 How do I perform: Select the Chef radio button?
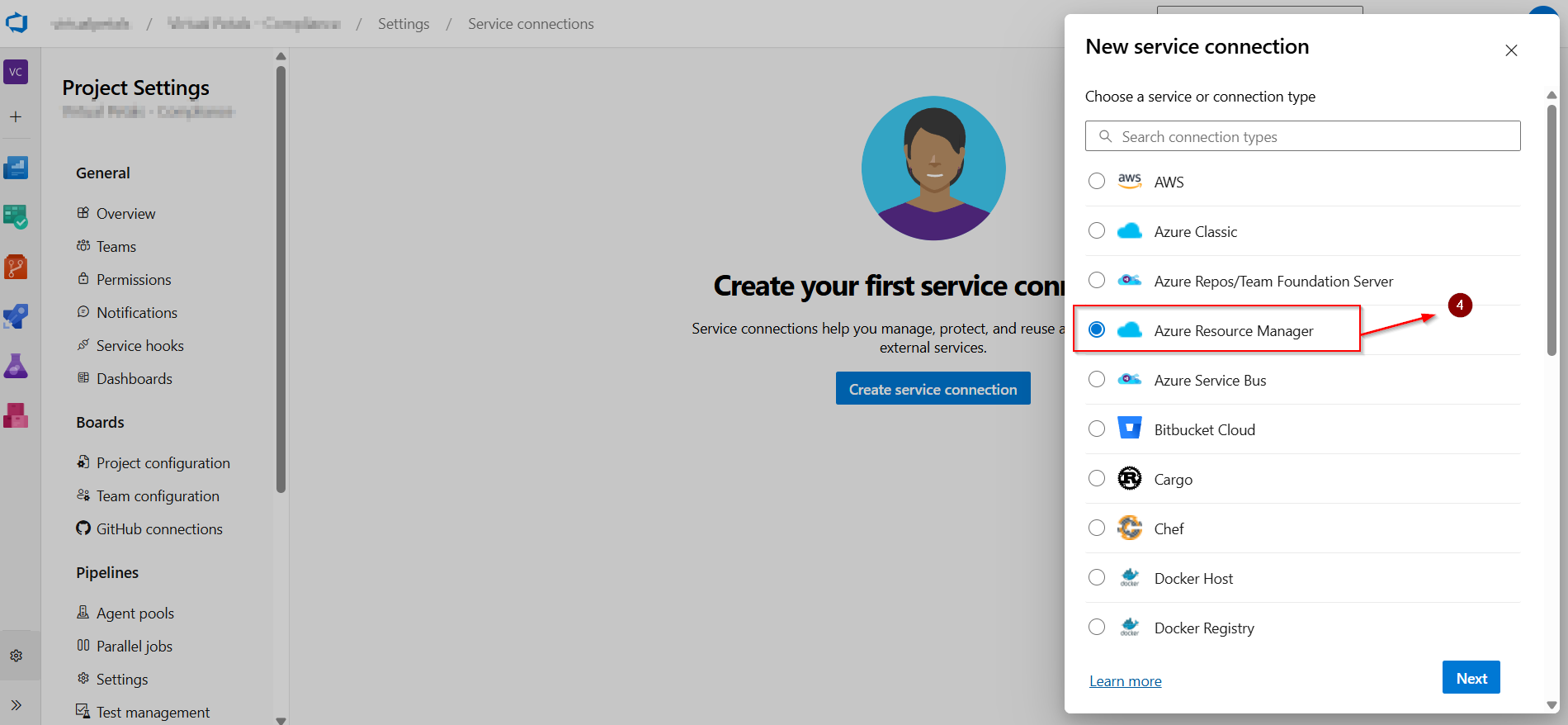coord(1097,528)
